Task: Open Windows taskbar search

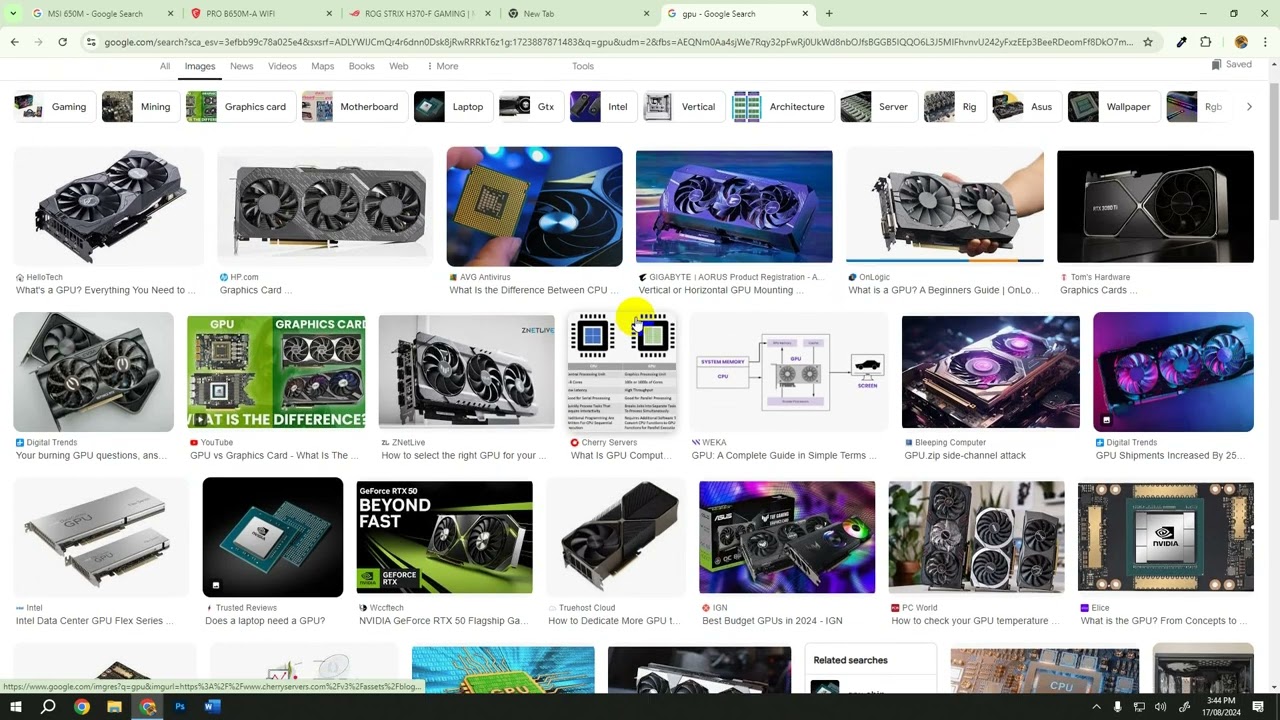Action: [x=48, y=707]
